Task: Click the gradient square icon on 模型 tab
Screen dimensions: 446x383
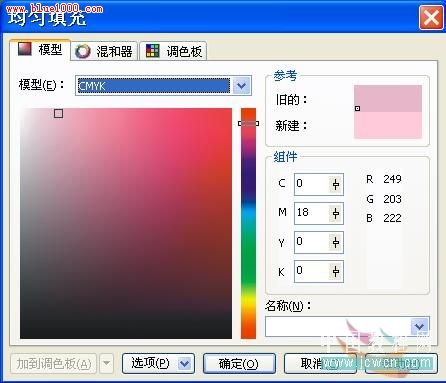Action: click(25, 49)
